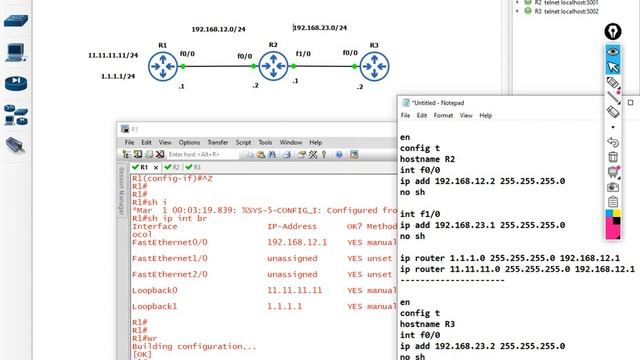The height and width of the screenshot is (360, 640).
Task: Click SecureCRT Disconnect toolbar icon
Action: [160, 154]
